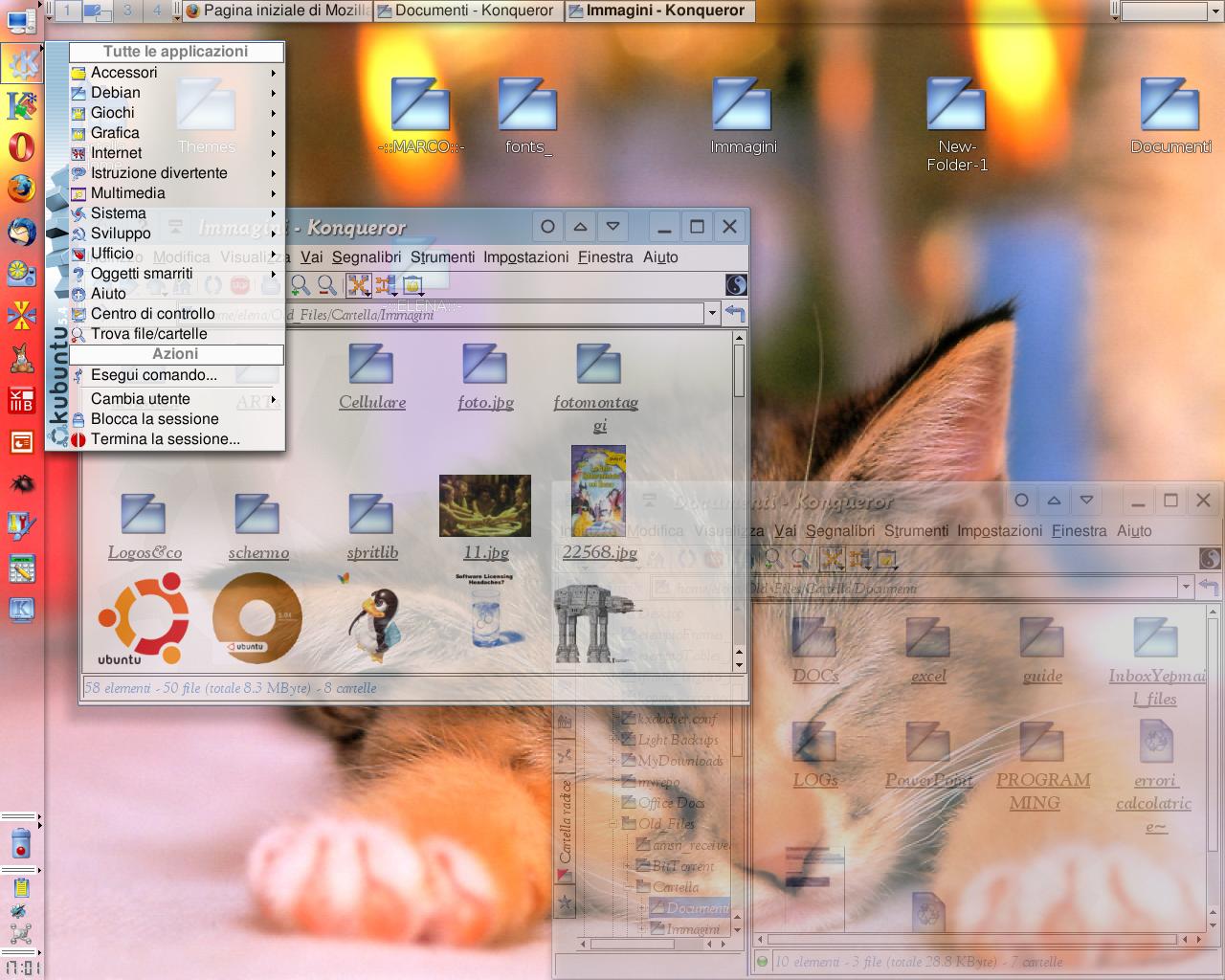
Task: Choose Termina la sessione... in K menu
Action: coord(176,439)
